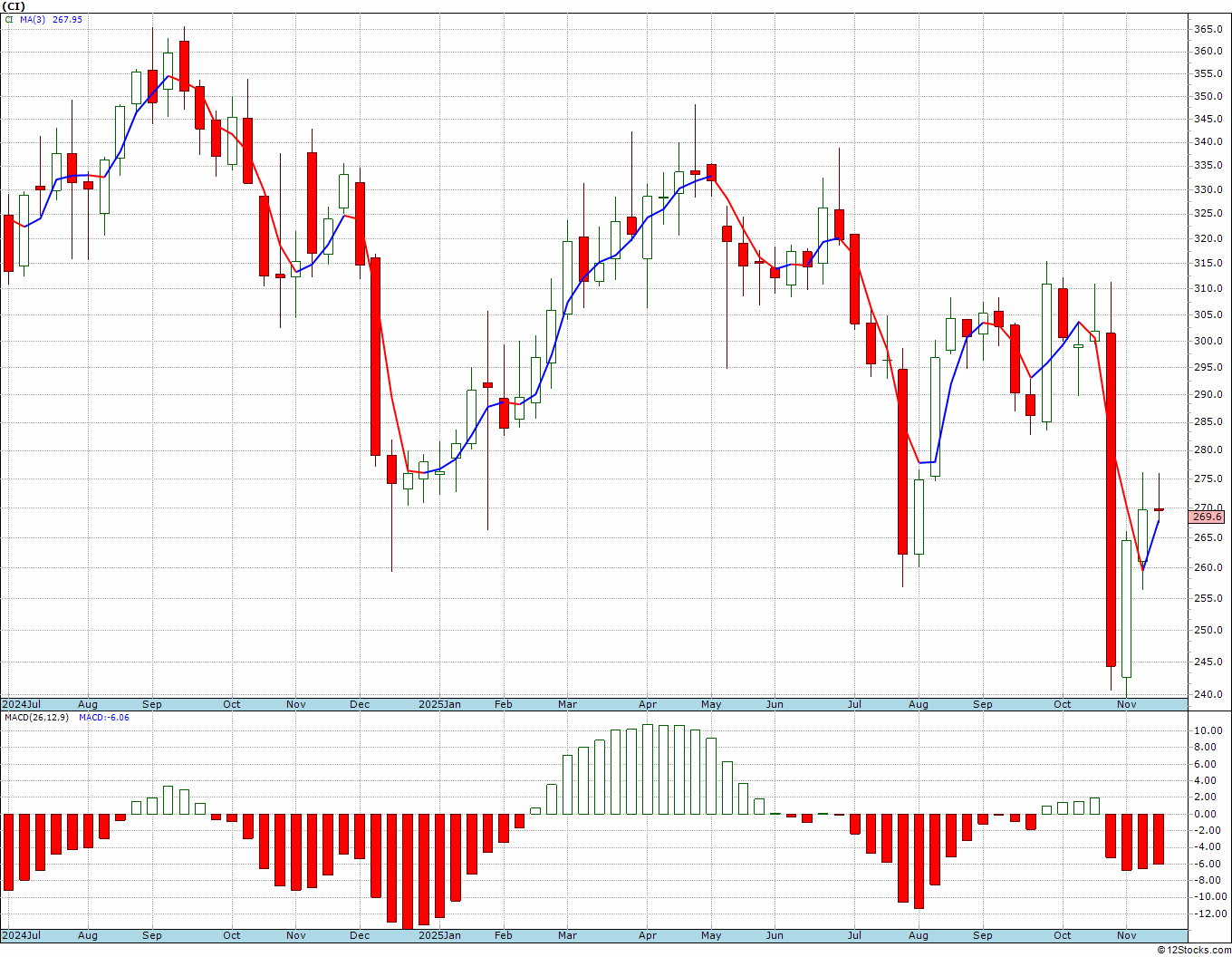The height and width of the screenshot is (957, 1232).
Task: Click the current price tag 269.6
Action: click(1207, 517)
